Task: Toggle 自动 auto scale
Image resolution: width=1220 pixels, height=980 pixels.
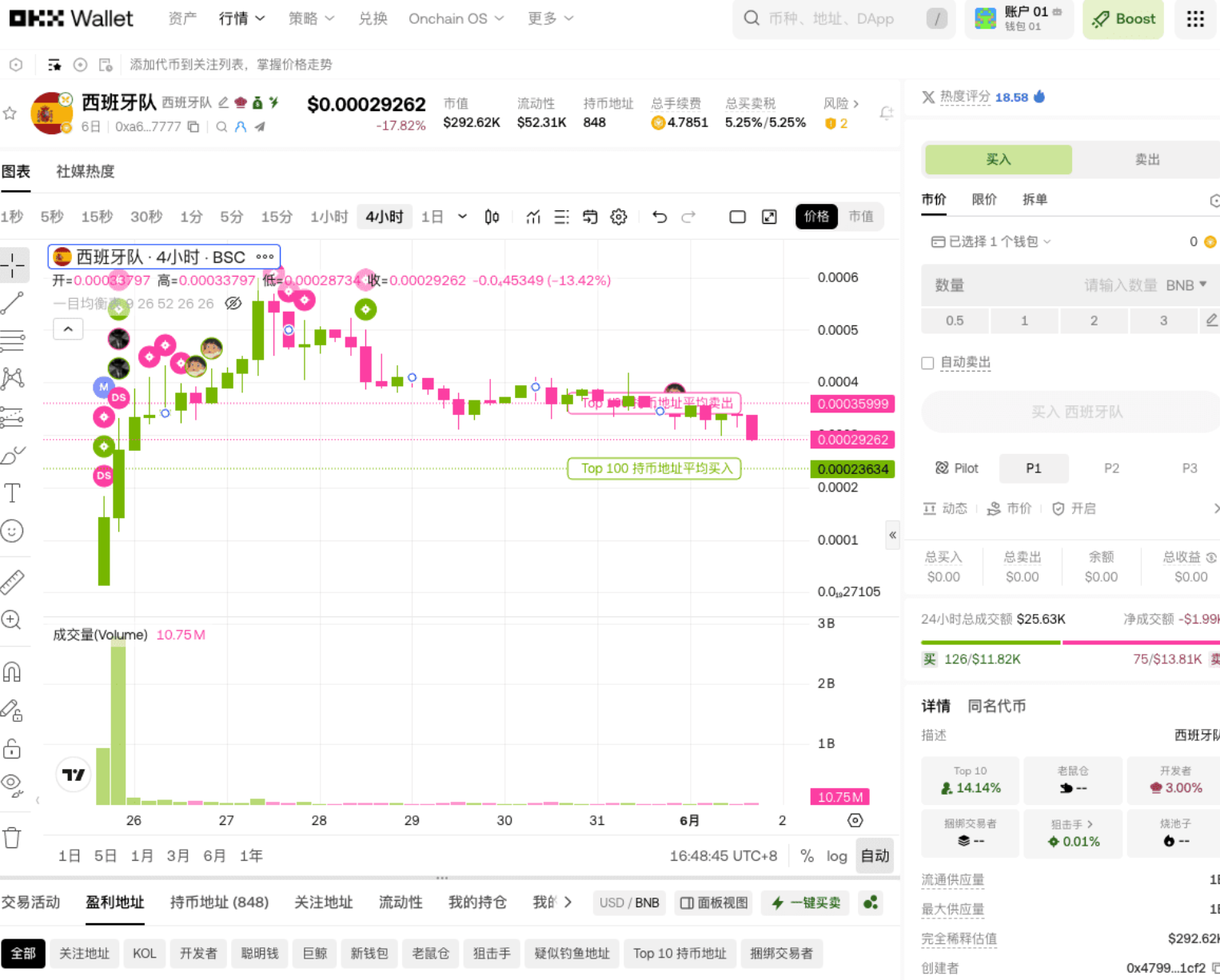Action: click(x=875, y=856)
